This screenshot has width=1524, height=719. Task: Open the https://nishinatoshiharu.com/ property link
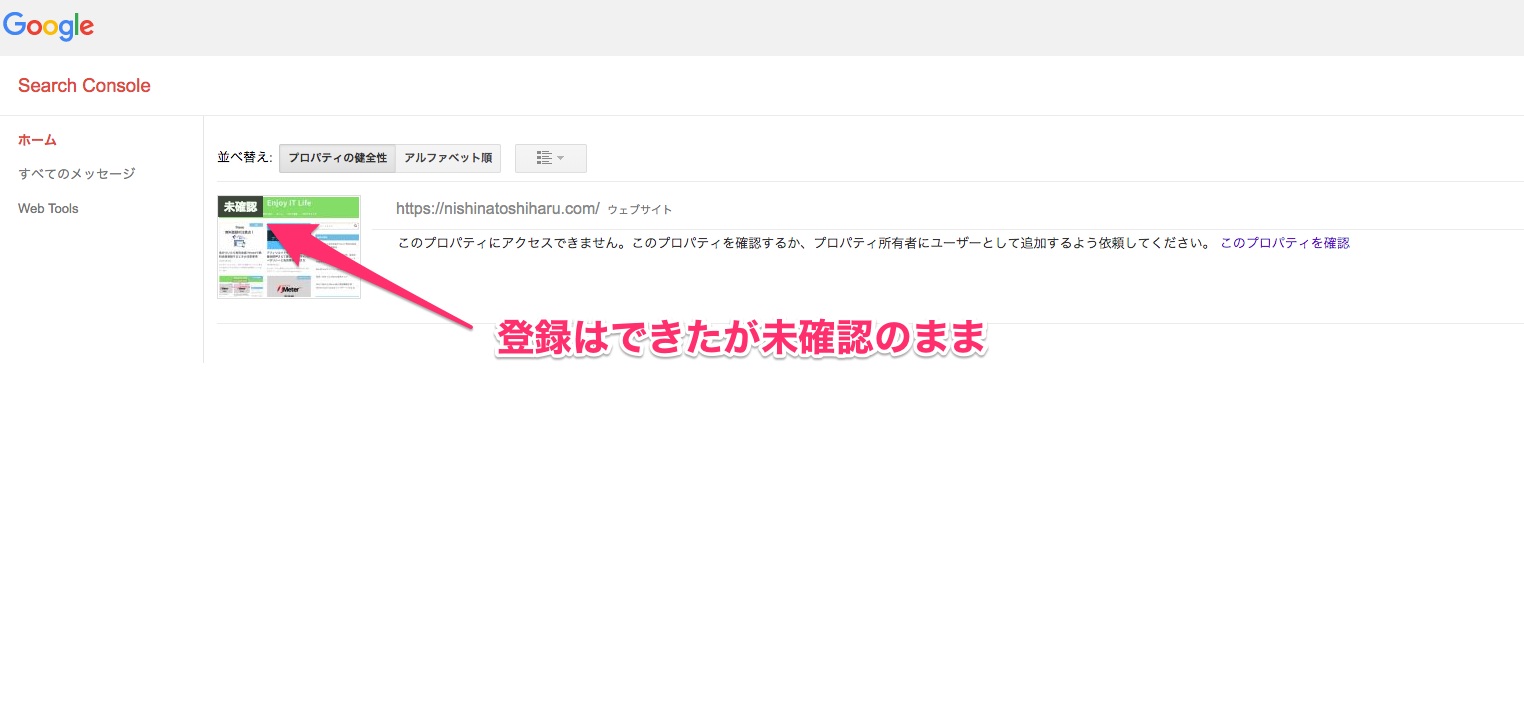coord(497,208)
